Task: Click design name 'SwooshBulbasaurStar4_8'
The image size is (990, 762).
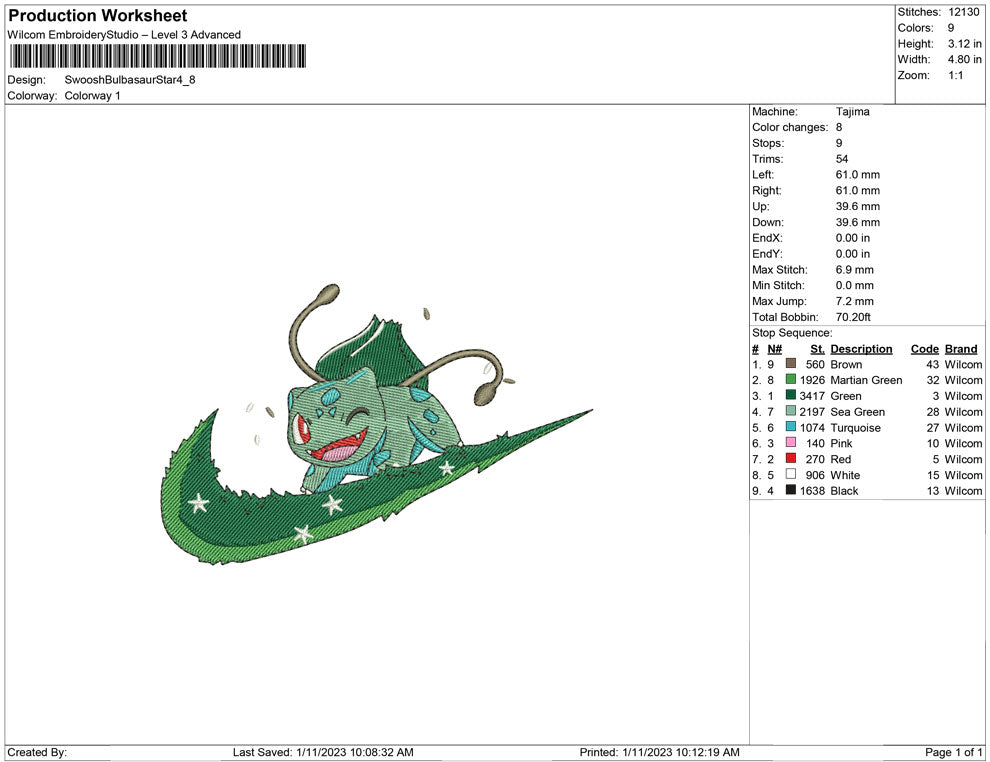Action: (x=130, y=80)
